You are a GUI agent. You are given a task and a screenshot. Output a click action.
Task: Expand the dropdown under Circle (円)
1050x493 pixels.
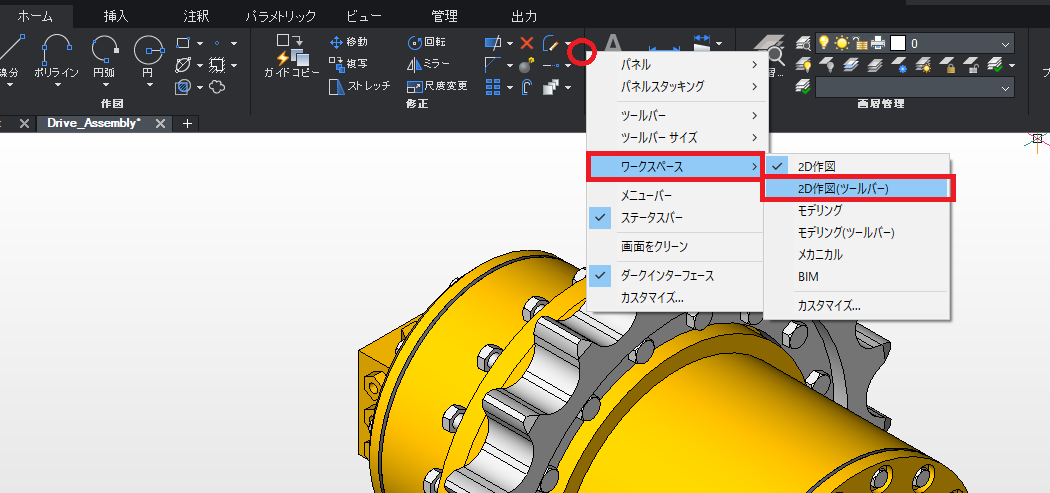(x=149, y=85)
